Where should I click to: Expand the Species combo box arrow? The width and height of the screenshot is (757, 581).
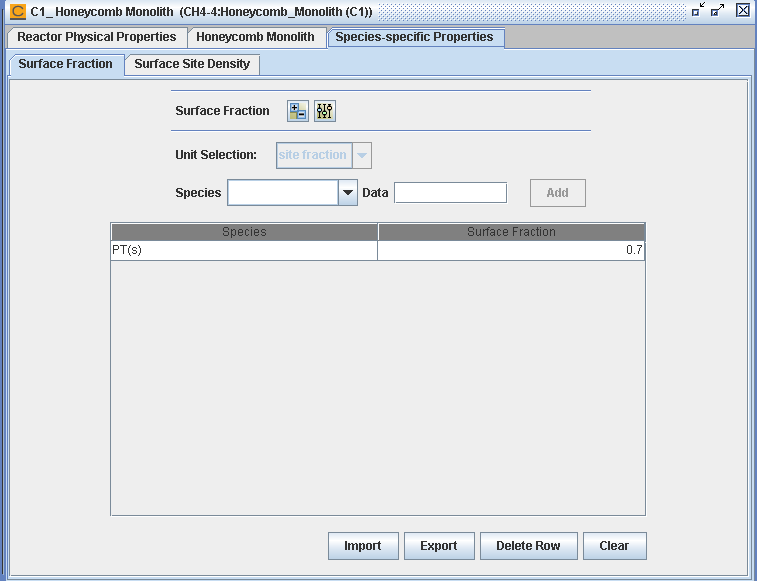point(348,193)
